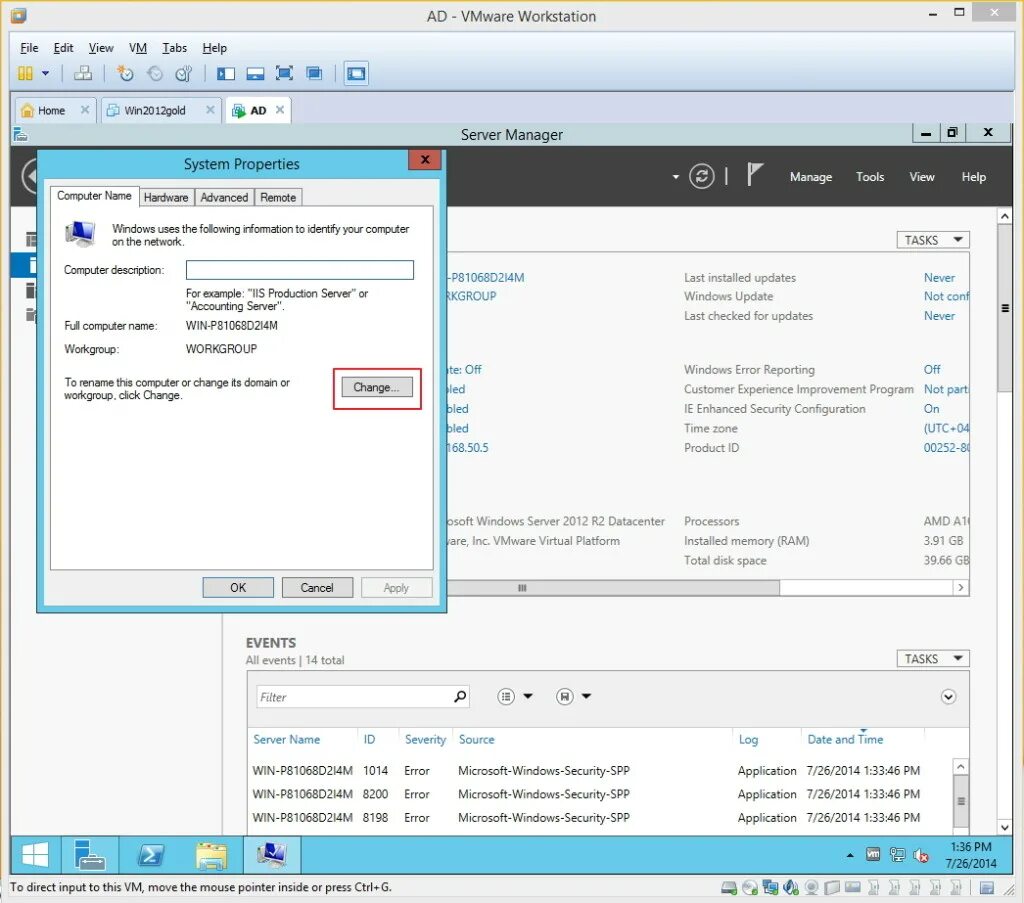Refresh Server Manager

[701, 176]
